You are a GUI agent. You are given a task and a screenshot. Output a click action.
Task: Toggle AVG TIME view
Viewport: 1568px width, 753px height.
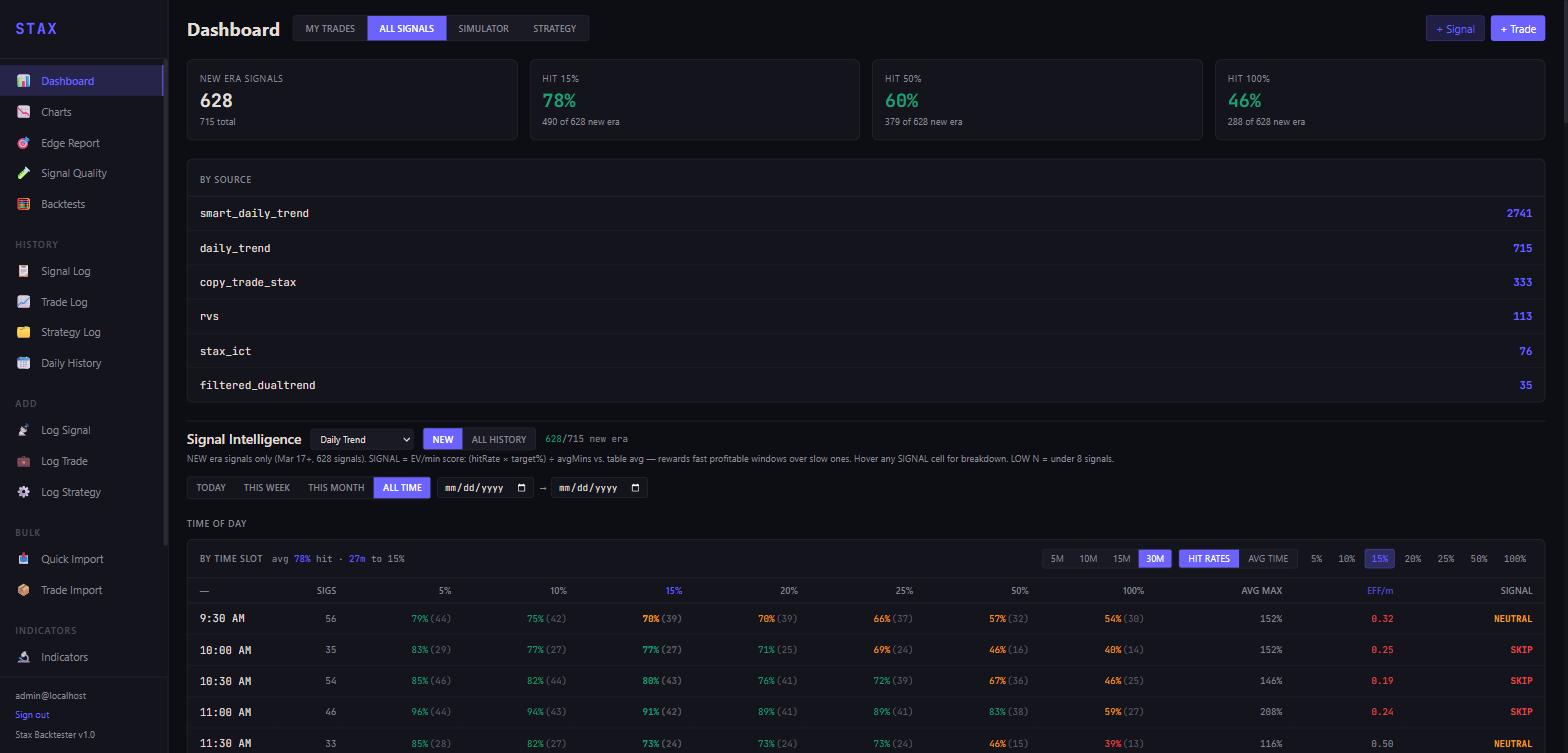tap(1268, 559)
